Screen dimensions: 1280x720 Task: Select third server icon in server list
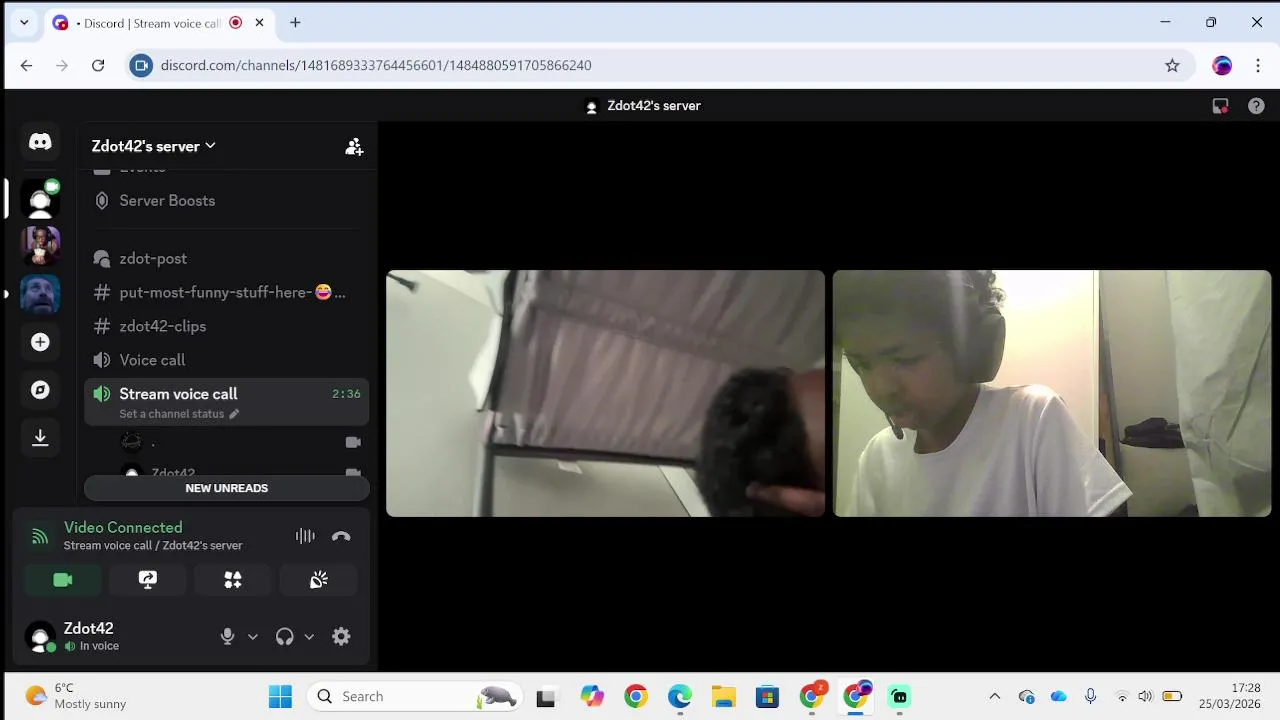[x=40, y=294]
